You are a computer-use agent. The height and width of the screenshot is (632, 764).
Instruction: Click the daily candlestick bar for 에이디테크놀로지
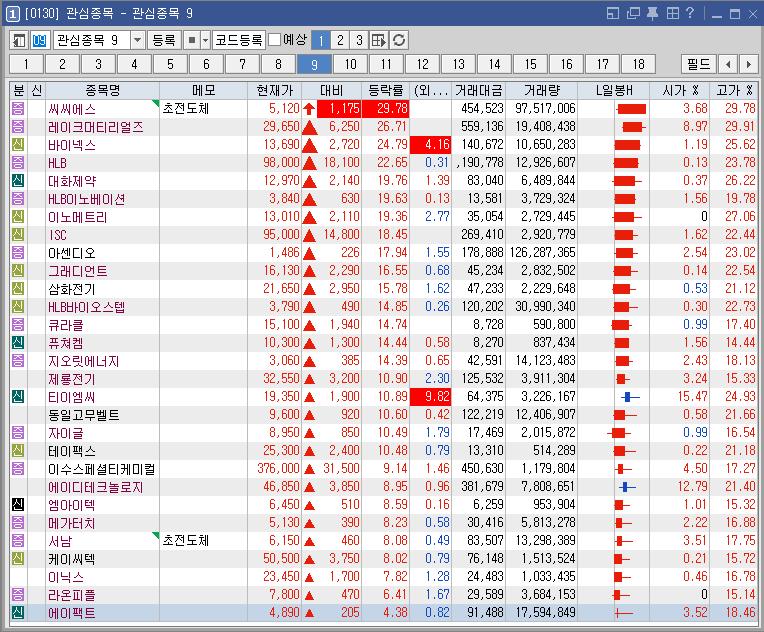[x=627, y=486]
